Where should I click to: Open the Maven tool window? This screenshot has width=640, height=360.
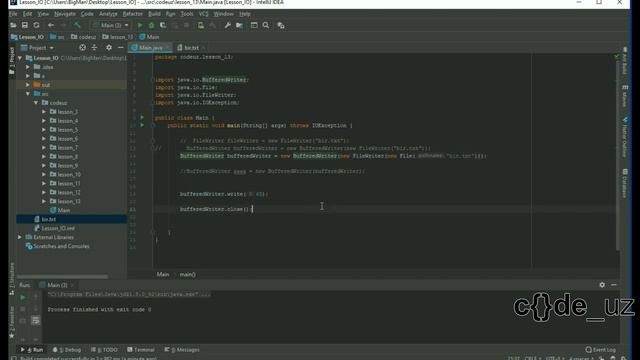click(625, 96)
